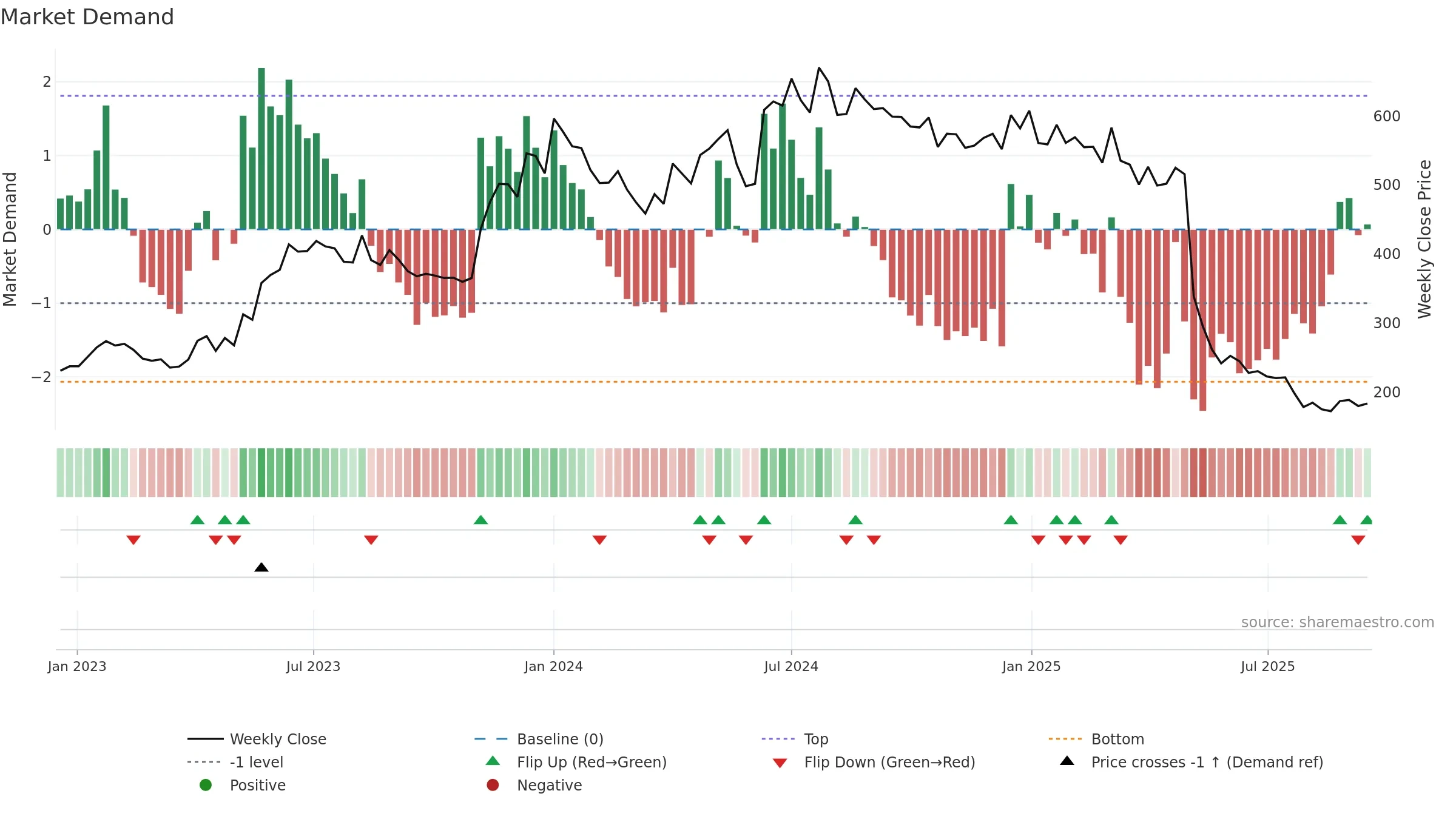Click the 300 price tick label
This screenshot has height=819, width=1456.
[1387, 323]
